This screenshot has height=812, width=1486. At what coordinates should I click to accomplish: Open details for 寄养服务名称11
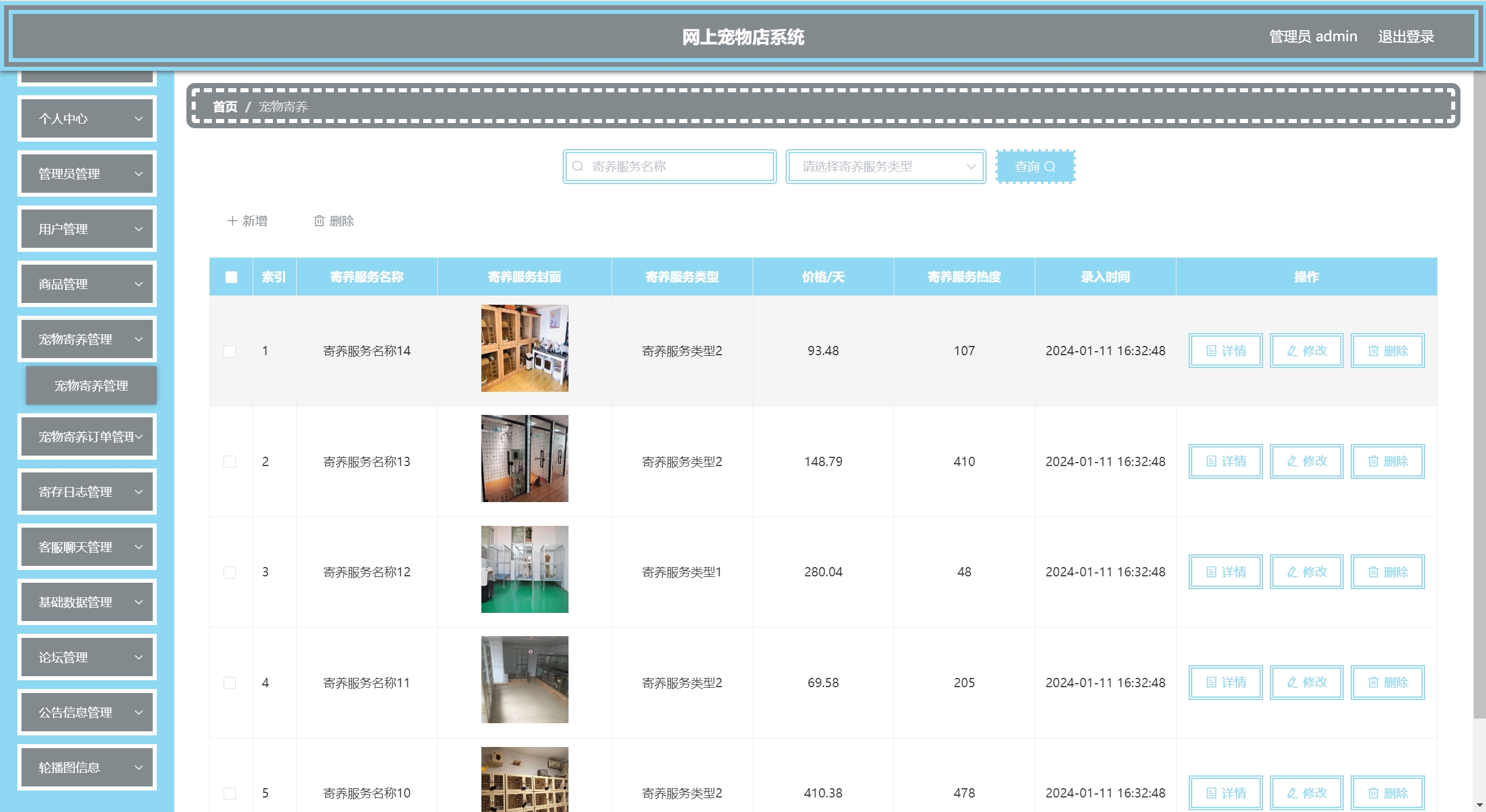point(1225,683)
